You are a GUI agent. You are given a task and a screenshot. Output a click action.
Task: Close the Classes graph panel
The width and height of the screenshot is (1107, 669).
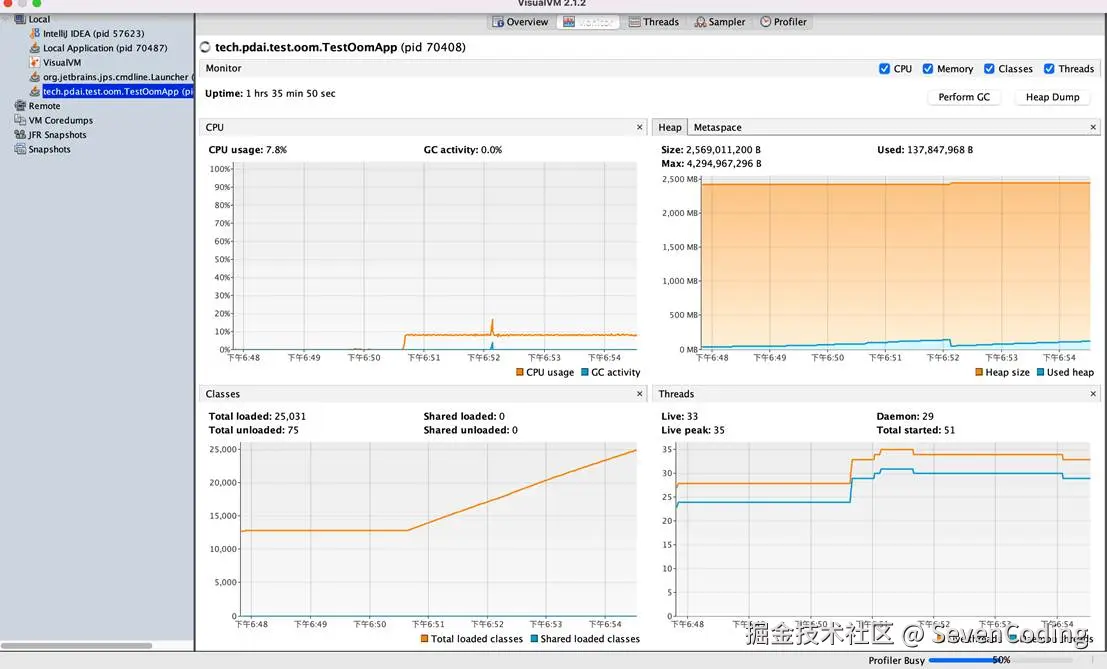tap(640, 394)
